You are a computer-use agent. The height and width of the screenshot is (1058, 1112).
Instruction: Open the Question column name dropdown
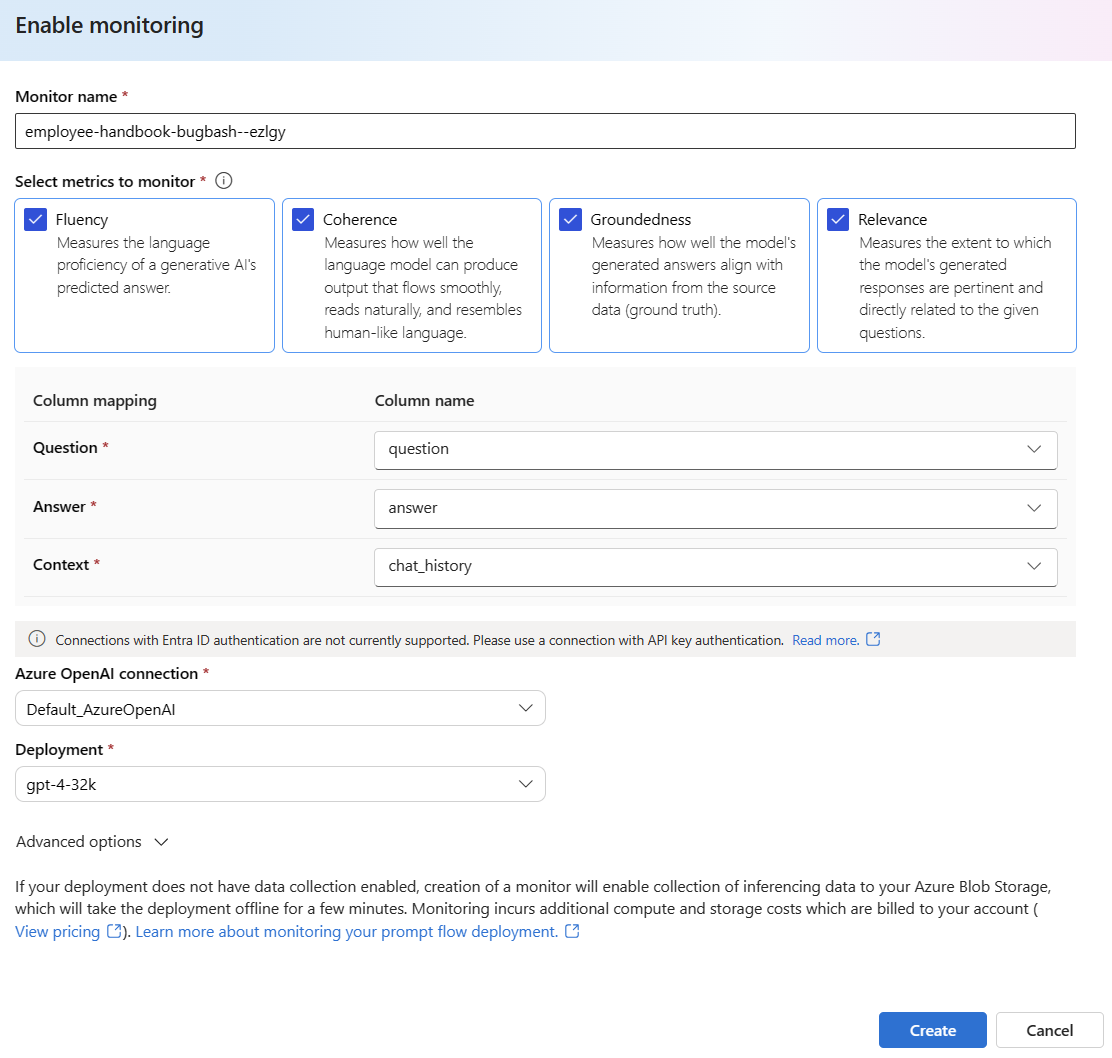715,449
